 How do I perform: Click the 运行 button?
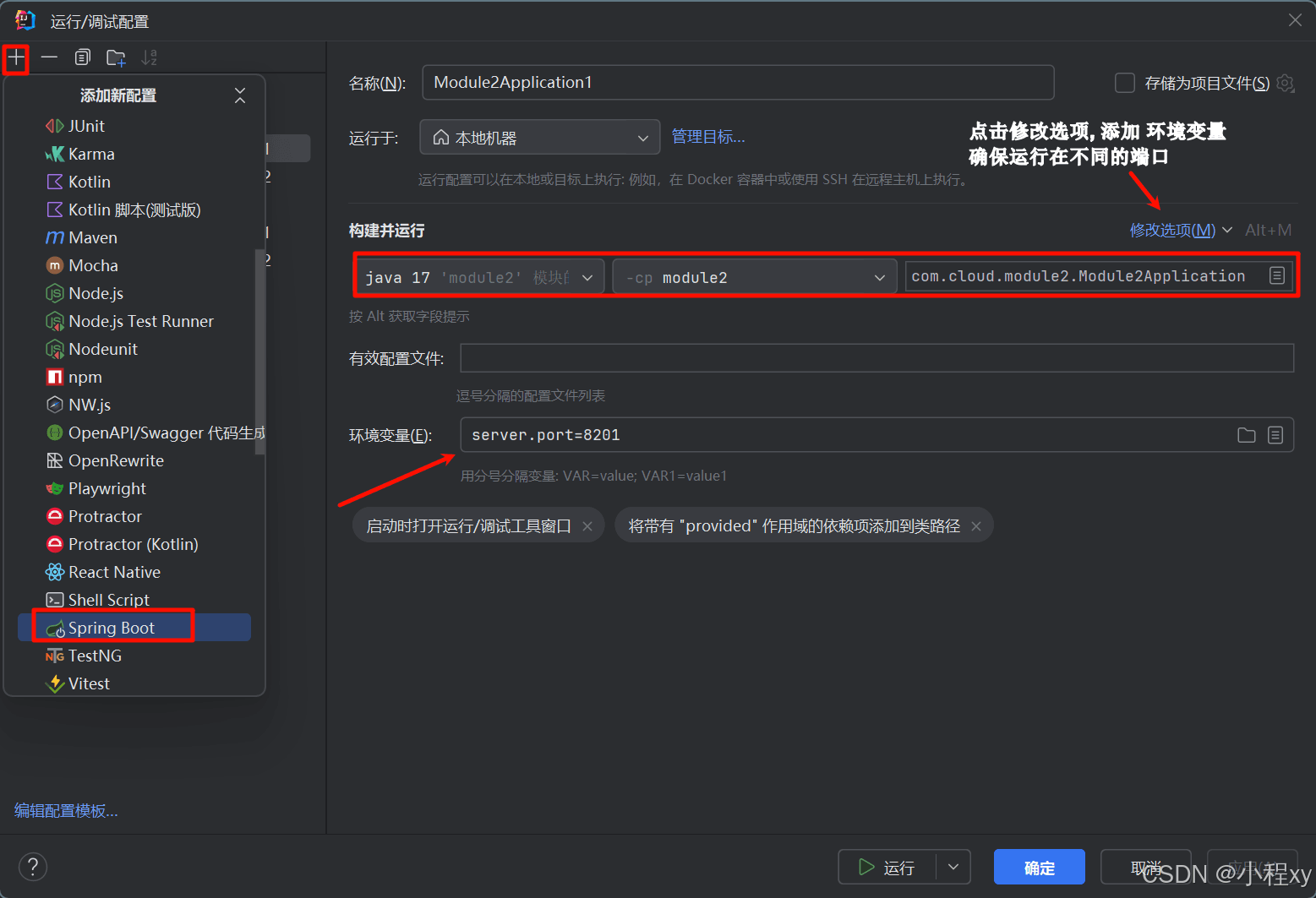click(887, 867)
